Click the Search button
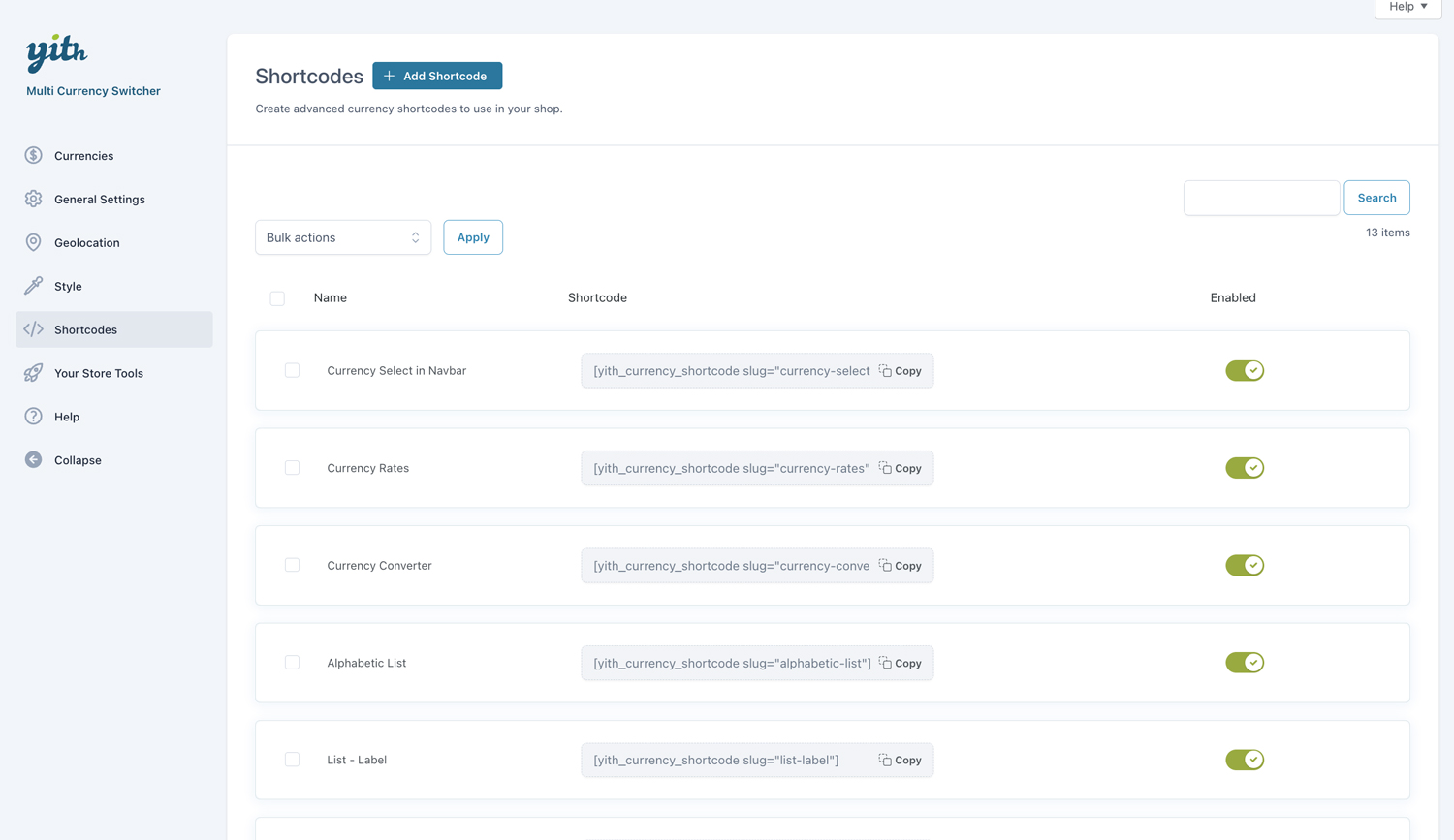The height and width of the screenshot is (840, 1454). click(1376, 198)
